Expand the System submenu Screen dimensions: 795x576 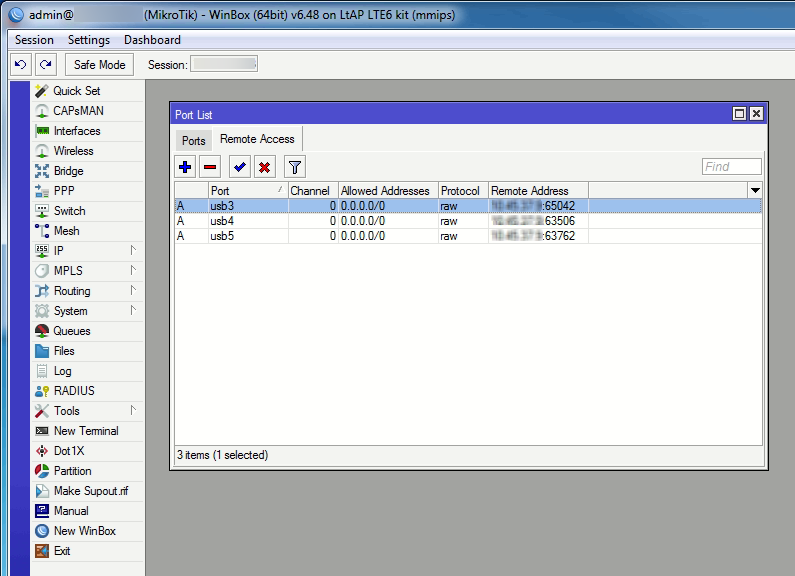click(x=133, y=310)
